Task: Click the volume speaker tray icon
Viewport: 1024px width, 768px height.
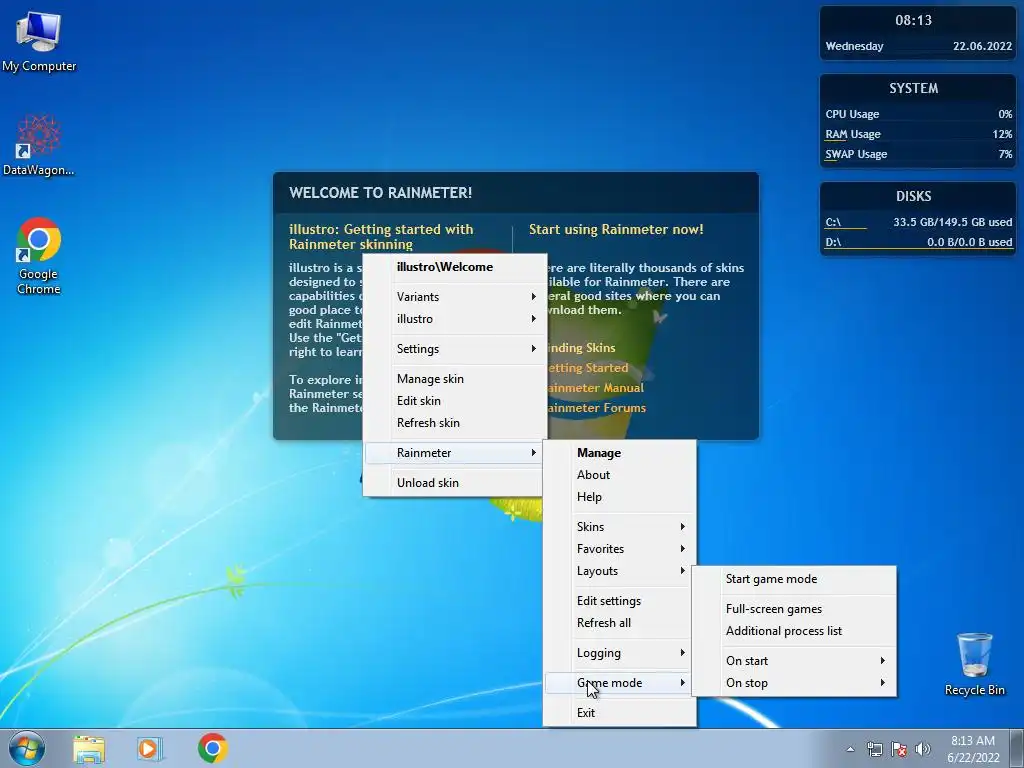Action: (x=923, y=749)
